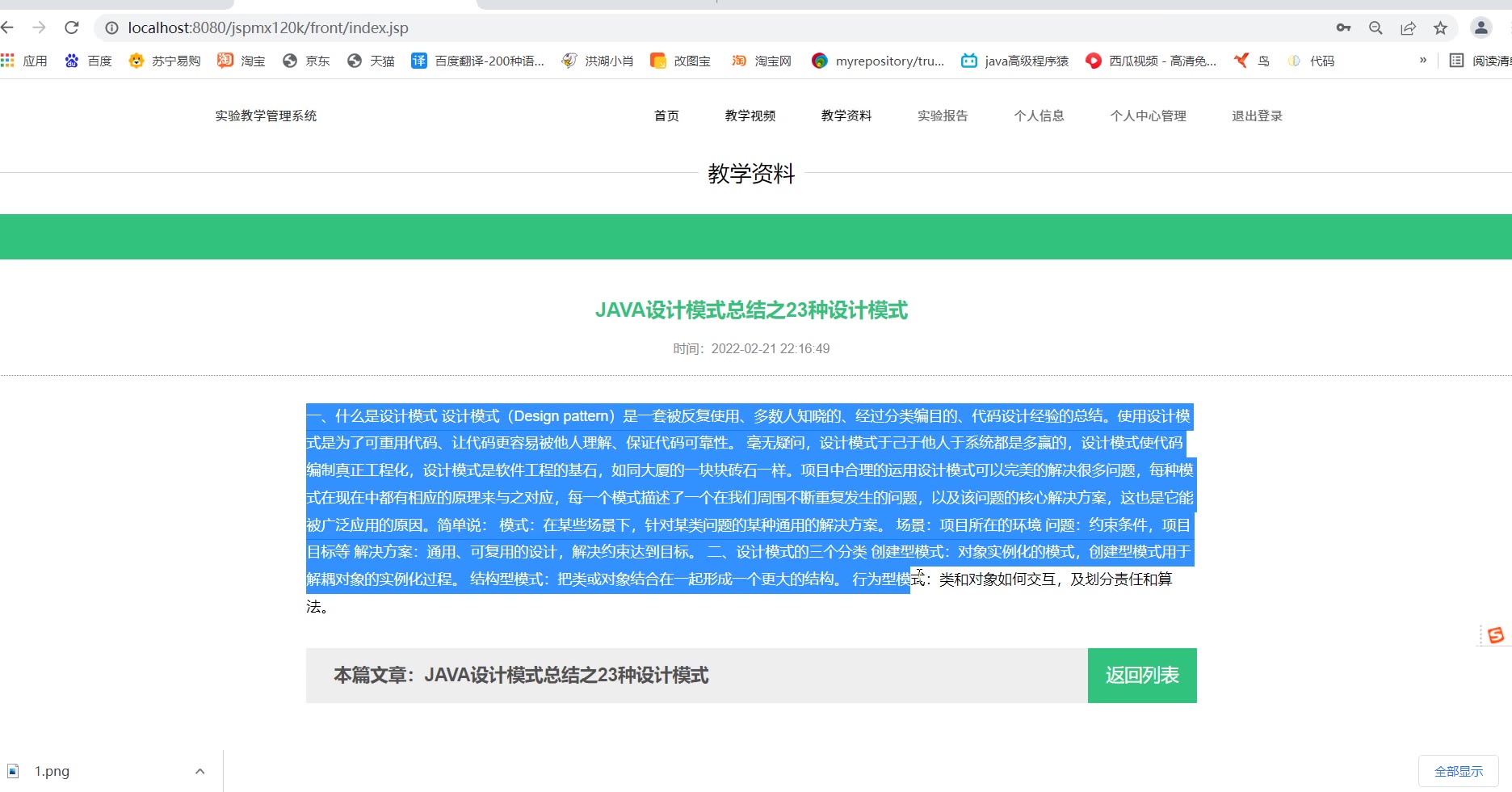Bookmark this page with star icon
The width and height of the screenshot is (1512, 792).
coord(1440,28)
